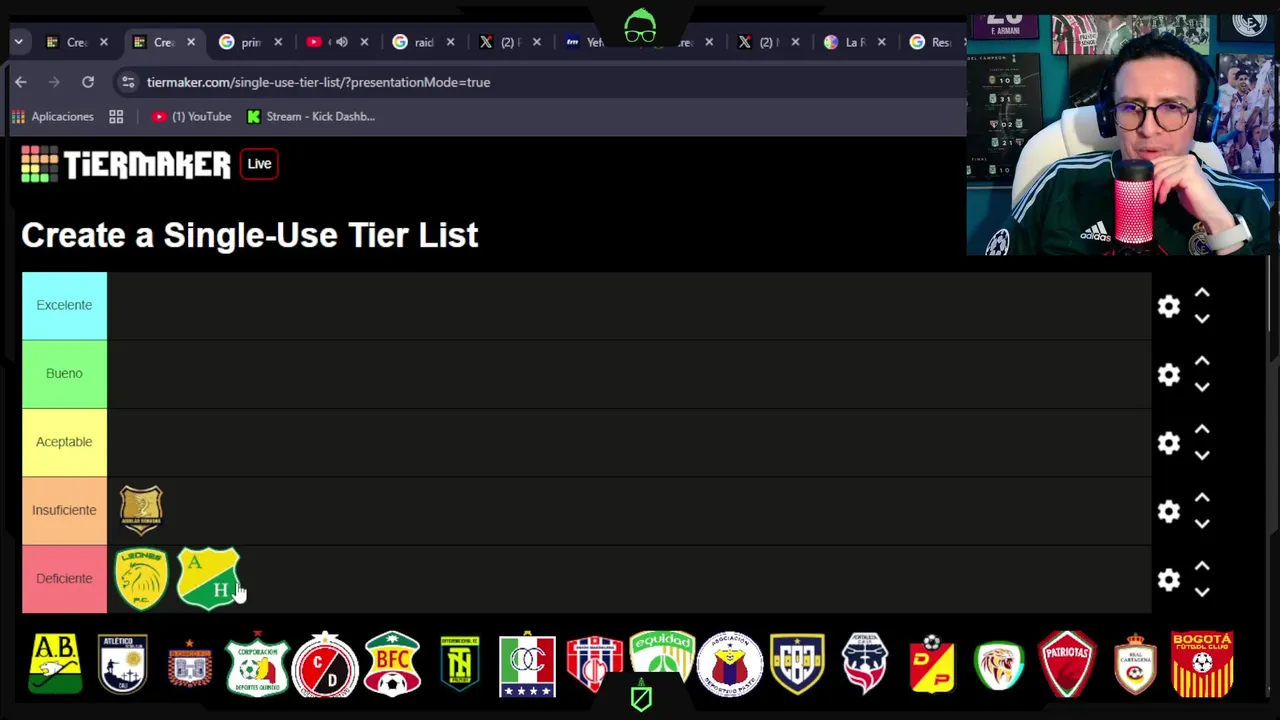Select the Atlético Huila logo in Deficiente
This screenshot has width=1280, height=720.
[208, 578]
